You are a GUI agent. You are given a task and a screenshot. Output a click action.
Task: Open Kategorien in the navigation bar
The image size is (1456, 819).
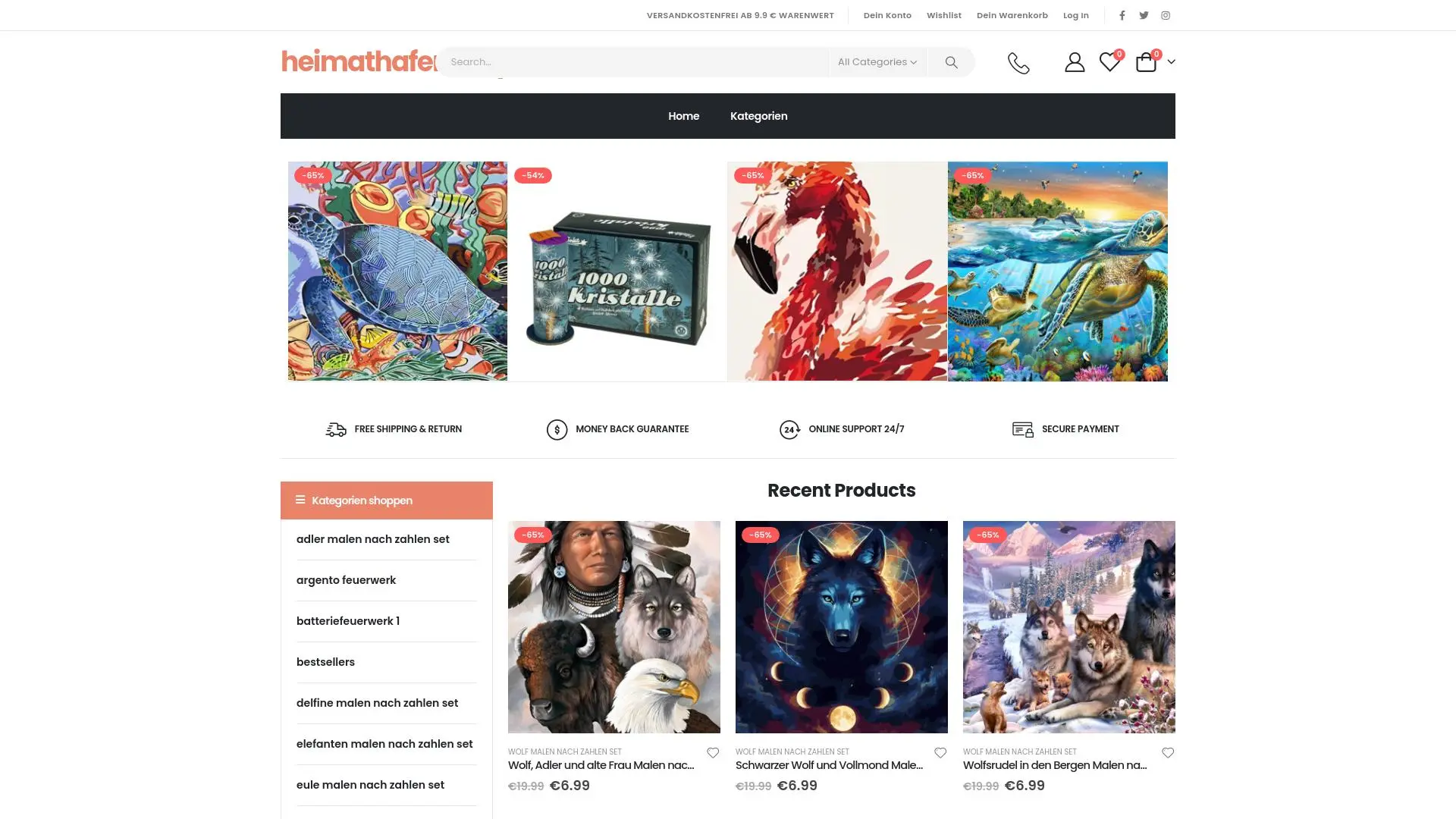(758, 116)
